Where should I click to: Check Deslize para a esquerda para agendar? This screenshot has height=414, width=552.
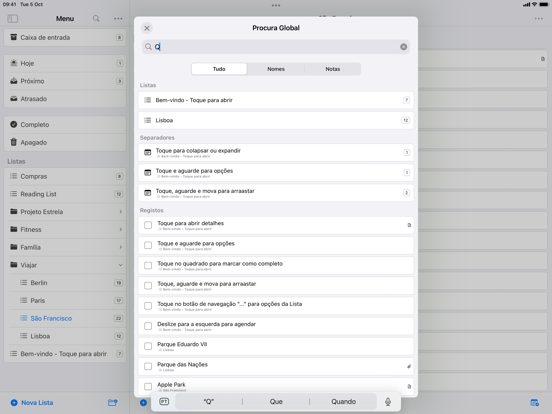(148, 326)
